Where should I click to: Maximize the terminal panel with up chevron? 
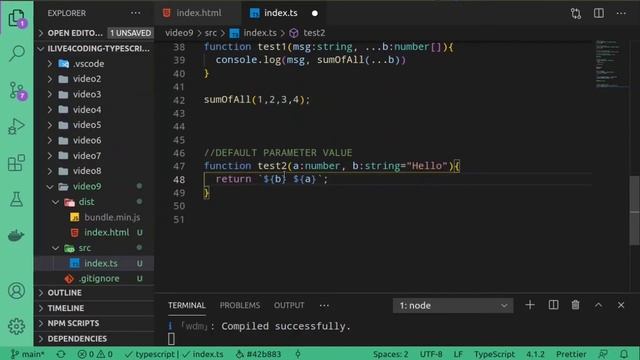click(598, 305)
